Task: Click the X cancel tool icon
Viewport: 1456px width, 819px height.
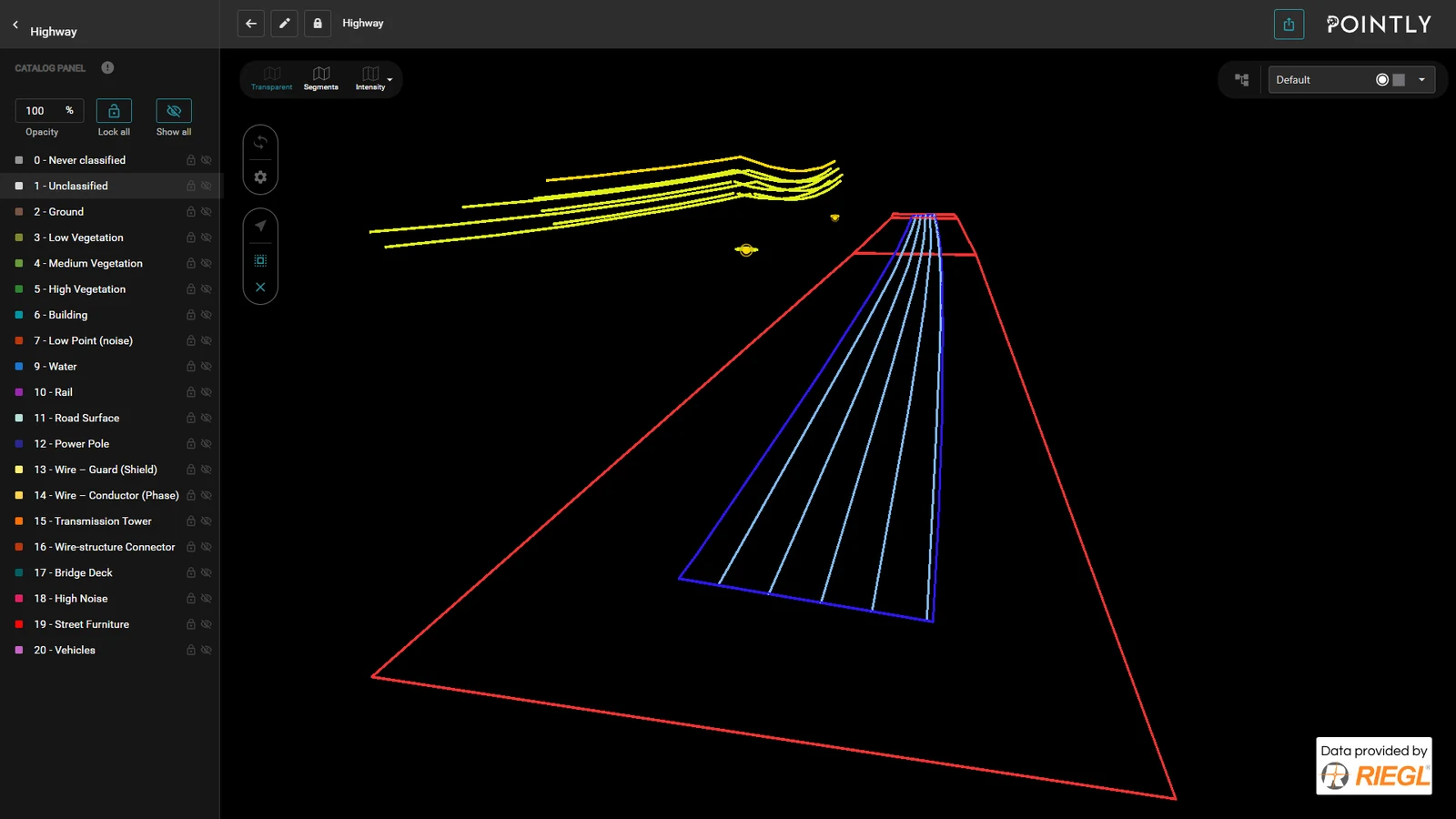Action: [260, 287]
